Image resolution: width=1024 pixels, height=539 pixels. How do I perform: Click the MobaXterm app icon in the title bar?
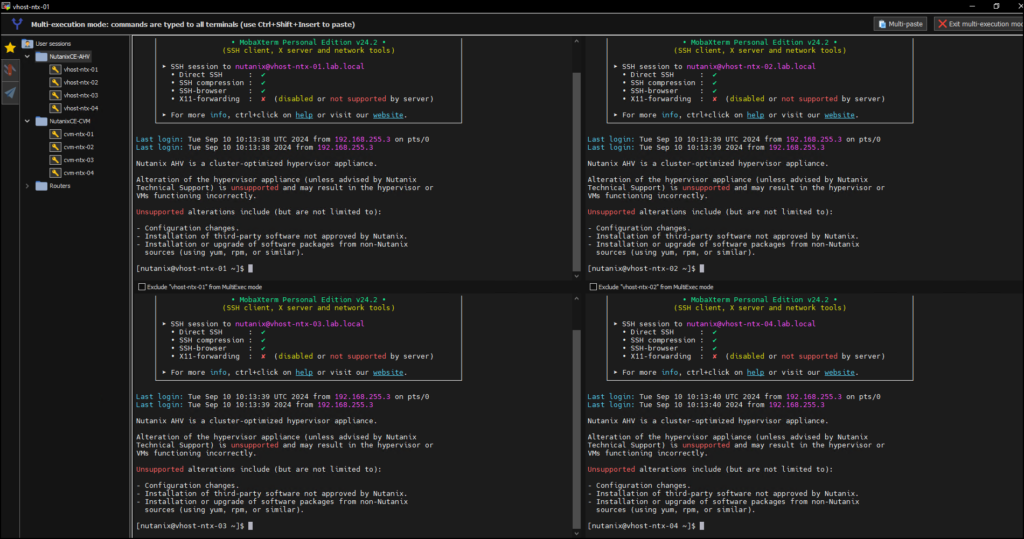[6, 6]
